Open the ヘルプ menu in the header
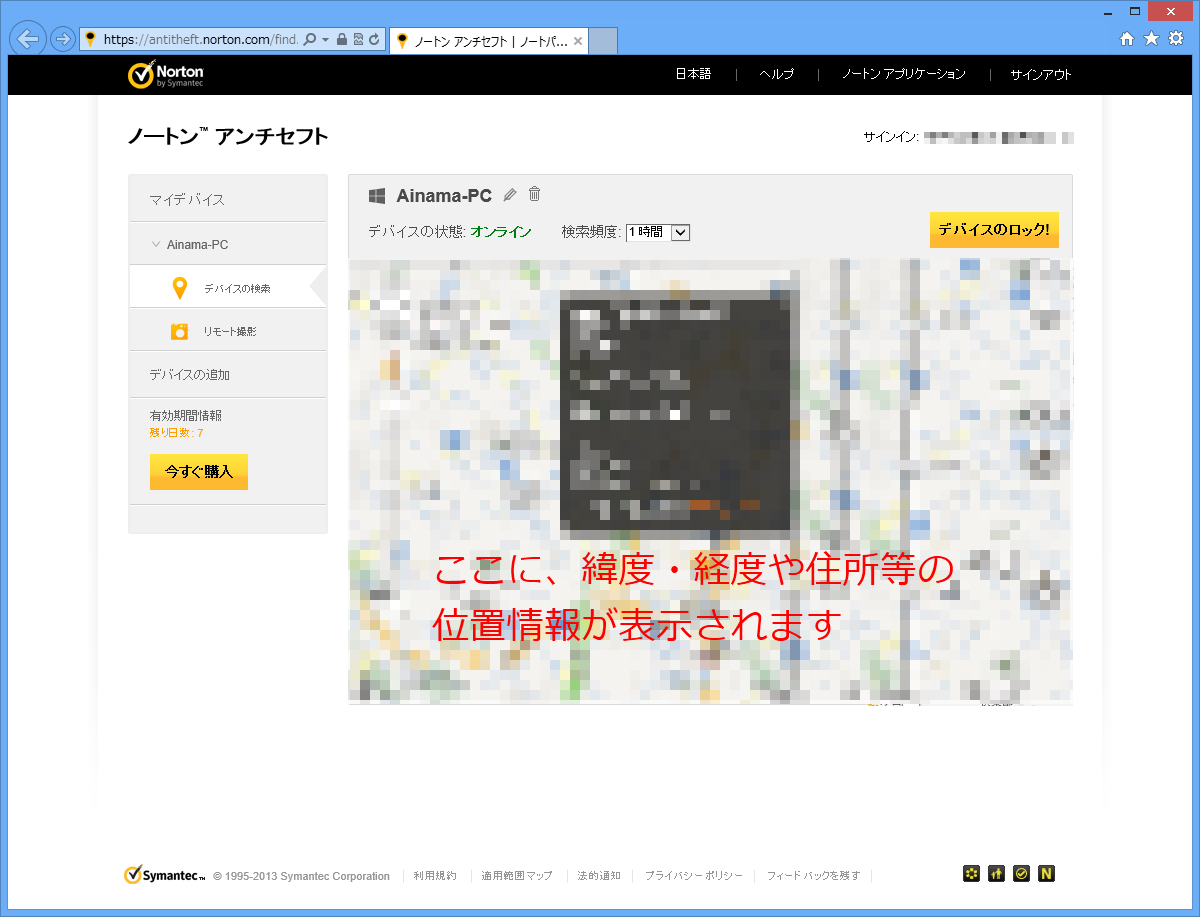The image size is (1200, 917). (776, 74)
